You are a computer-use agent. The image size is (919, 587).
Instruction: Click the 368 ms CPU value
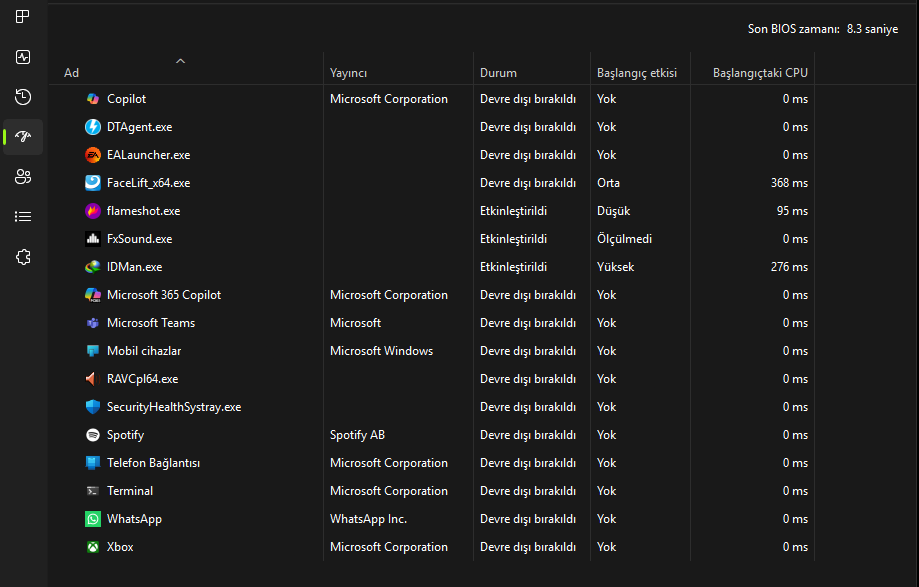789,183
